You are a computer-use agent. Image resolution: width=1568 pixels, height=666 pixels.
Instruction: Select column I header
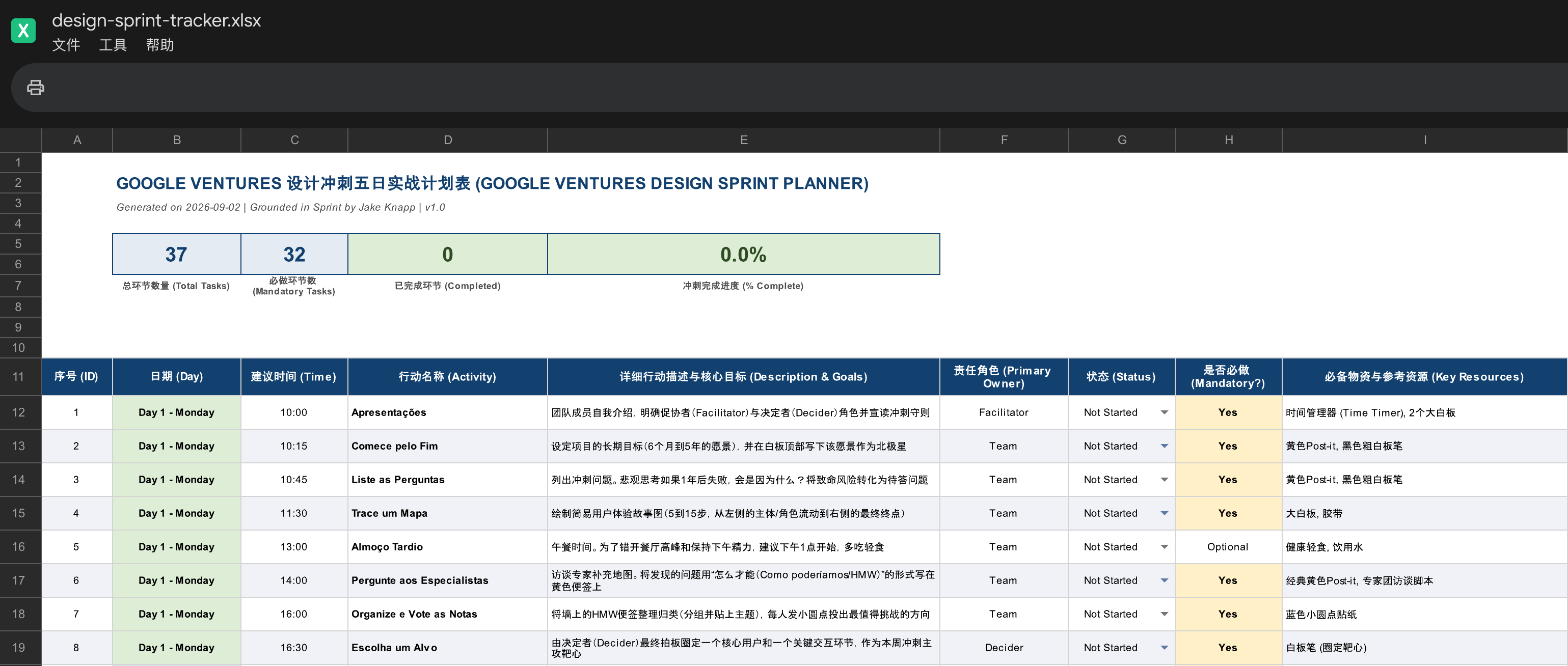[1424, 140]
